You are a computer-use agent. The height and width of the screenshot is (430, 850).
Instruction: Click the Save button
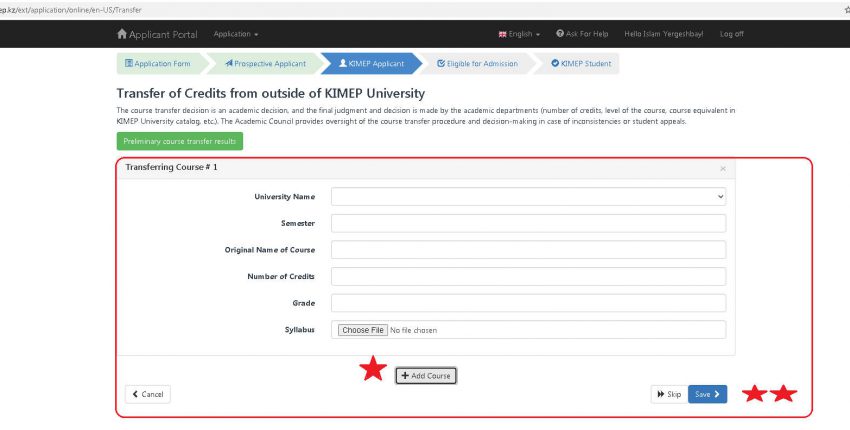pos(707,394)
